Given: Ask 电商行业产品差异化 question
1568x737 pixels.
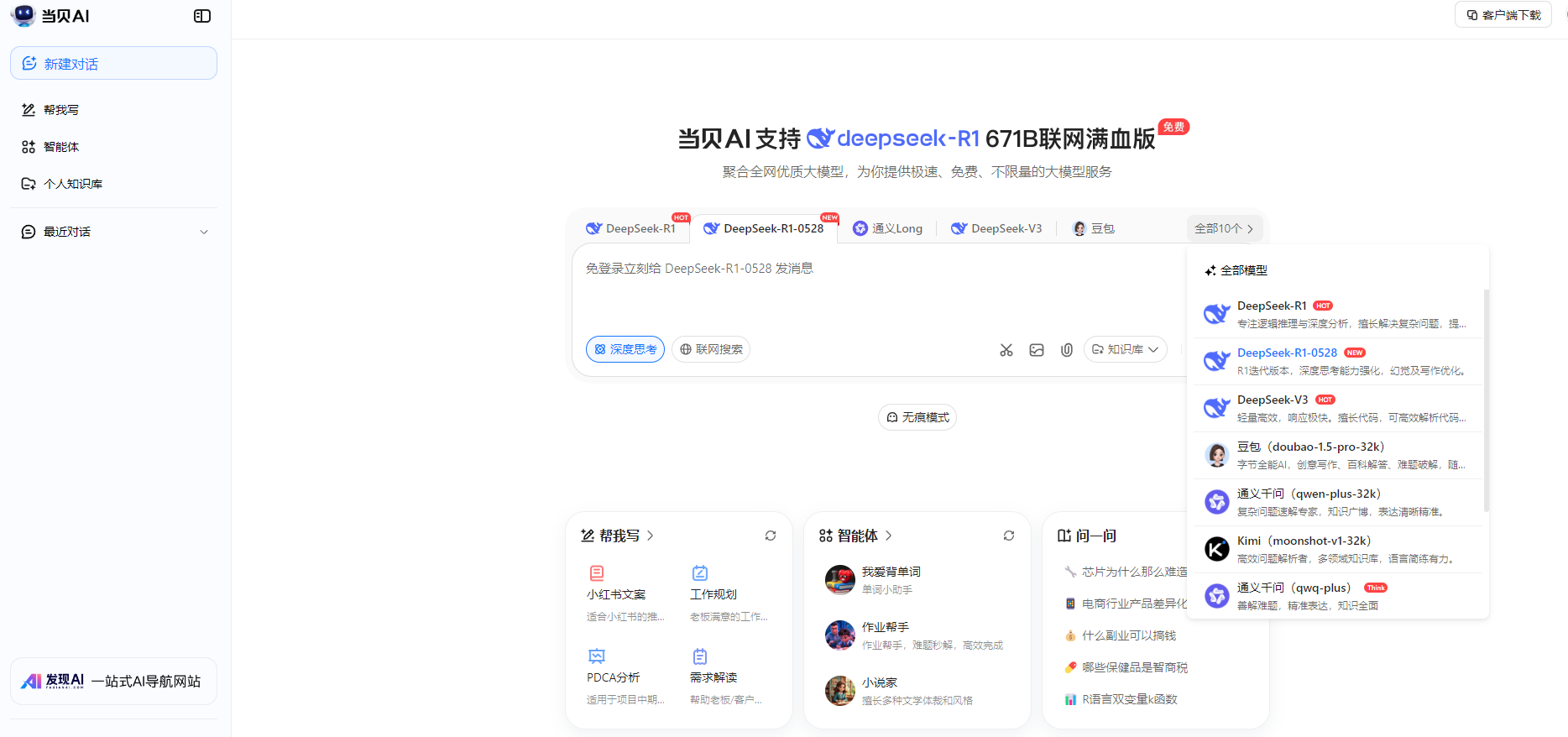Looking at the screenshot, I should 1126,604.
